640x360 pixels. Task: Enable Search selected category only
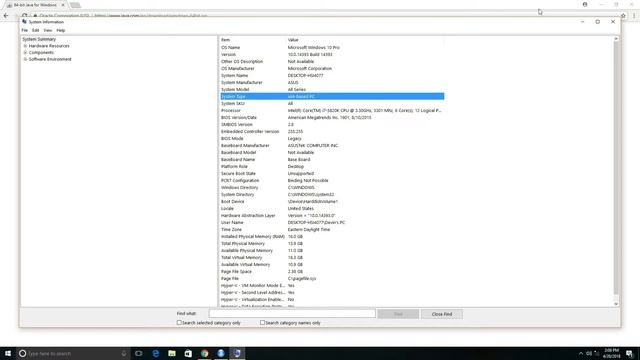click(x=179, y=322)
